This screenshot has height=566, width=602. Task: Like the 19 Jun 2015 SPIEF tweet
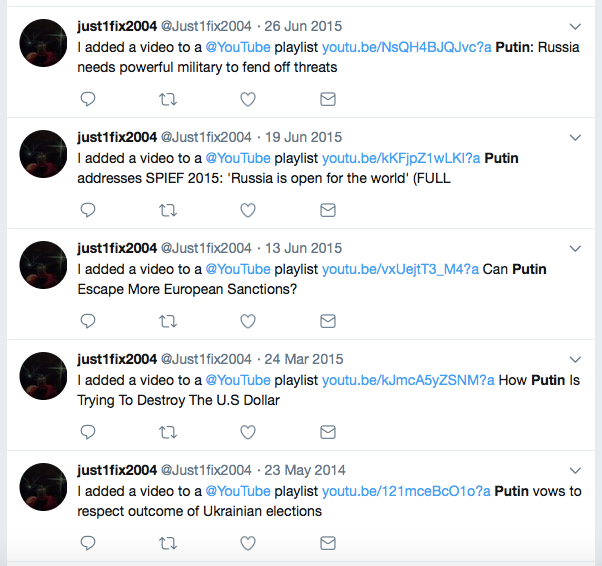[x=248, y=210]
